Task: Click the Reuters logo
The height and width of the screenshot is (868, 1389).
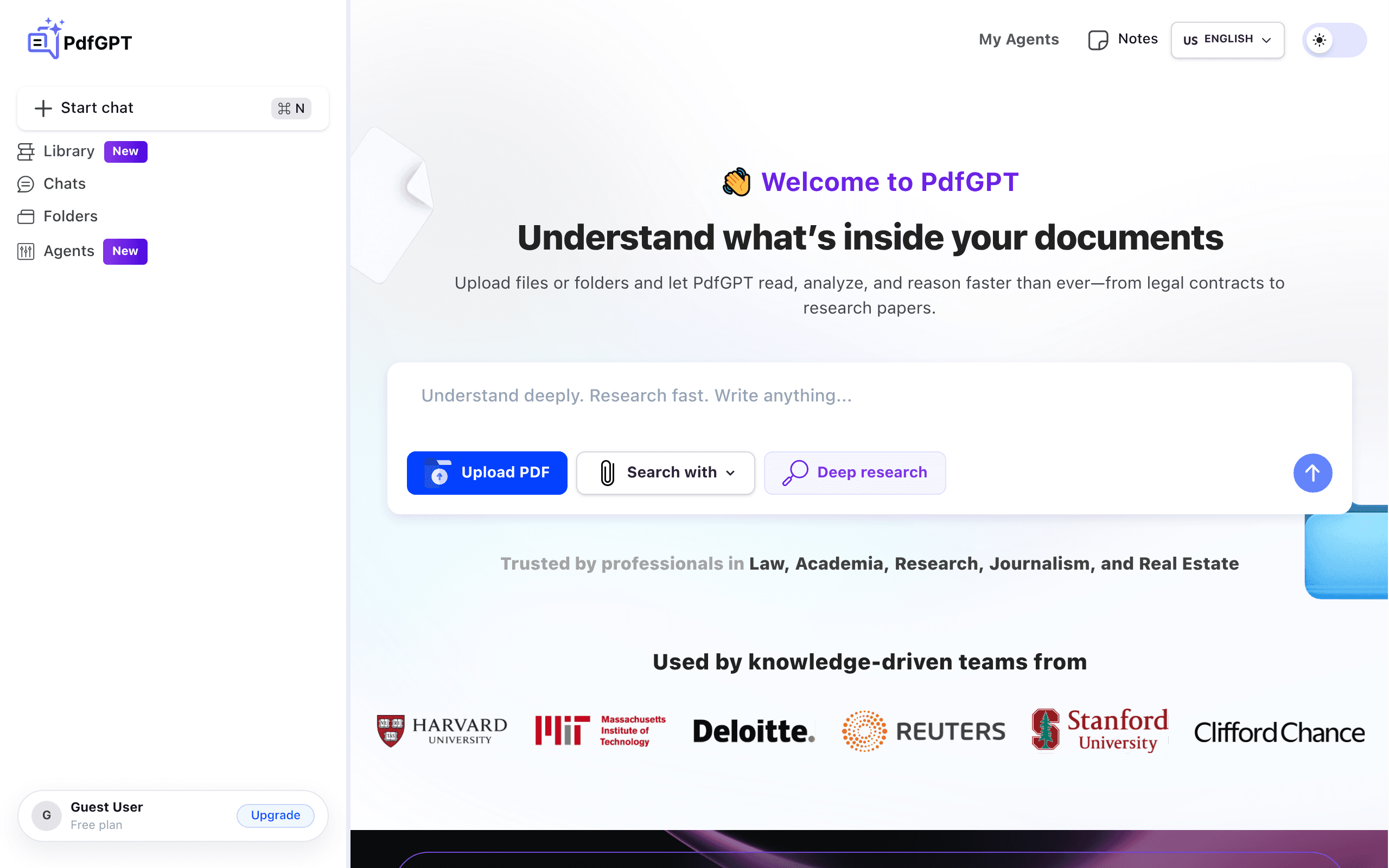Action: 923,731
